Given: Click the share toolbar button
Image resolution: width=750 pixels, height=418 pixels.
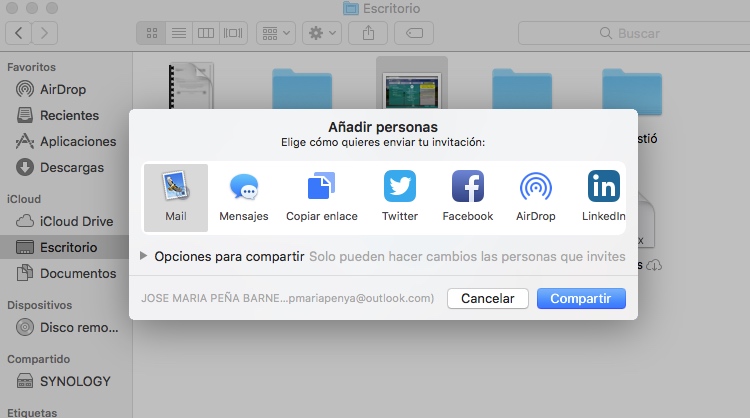Looking at the screenshot, I should click(368, 33).
